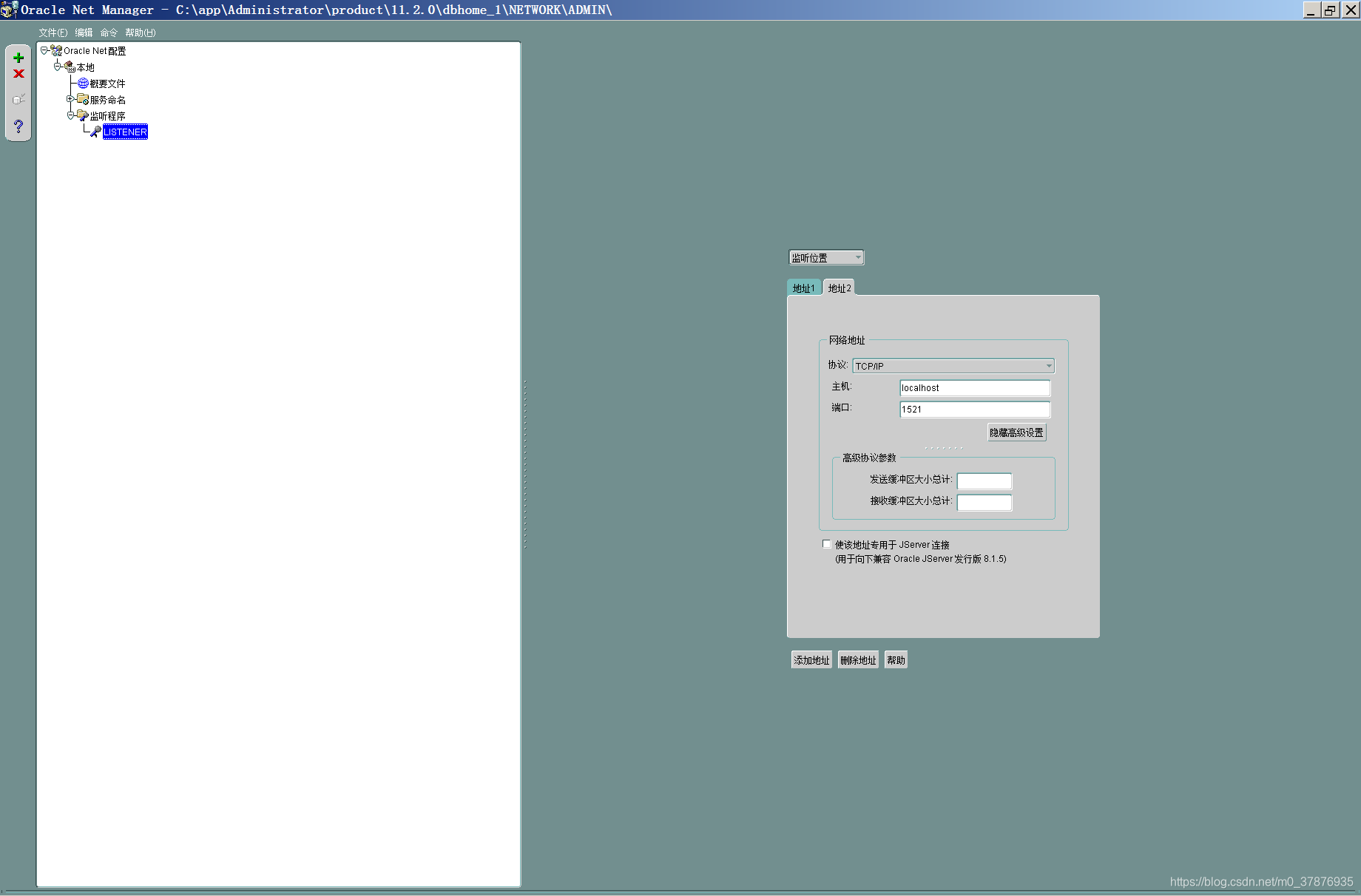
Task: Open the 命令 menu
Action: point(109,33)
